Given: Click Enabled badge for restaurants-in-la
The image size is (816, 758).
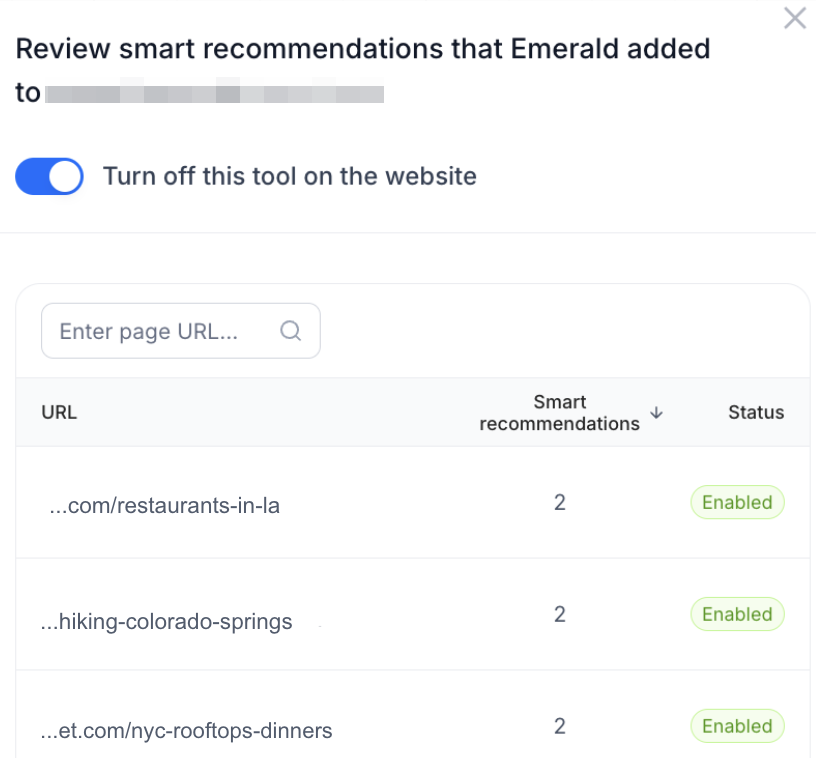Looking at the screenshot, I should (737, 503).
